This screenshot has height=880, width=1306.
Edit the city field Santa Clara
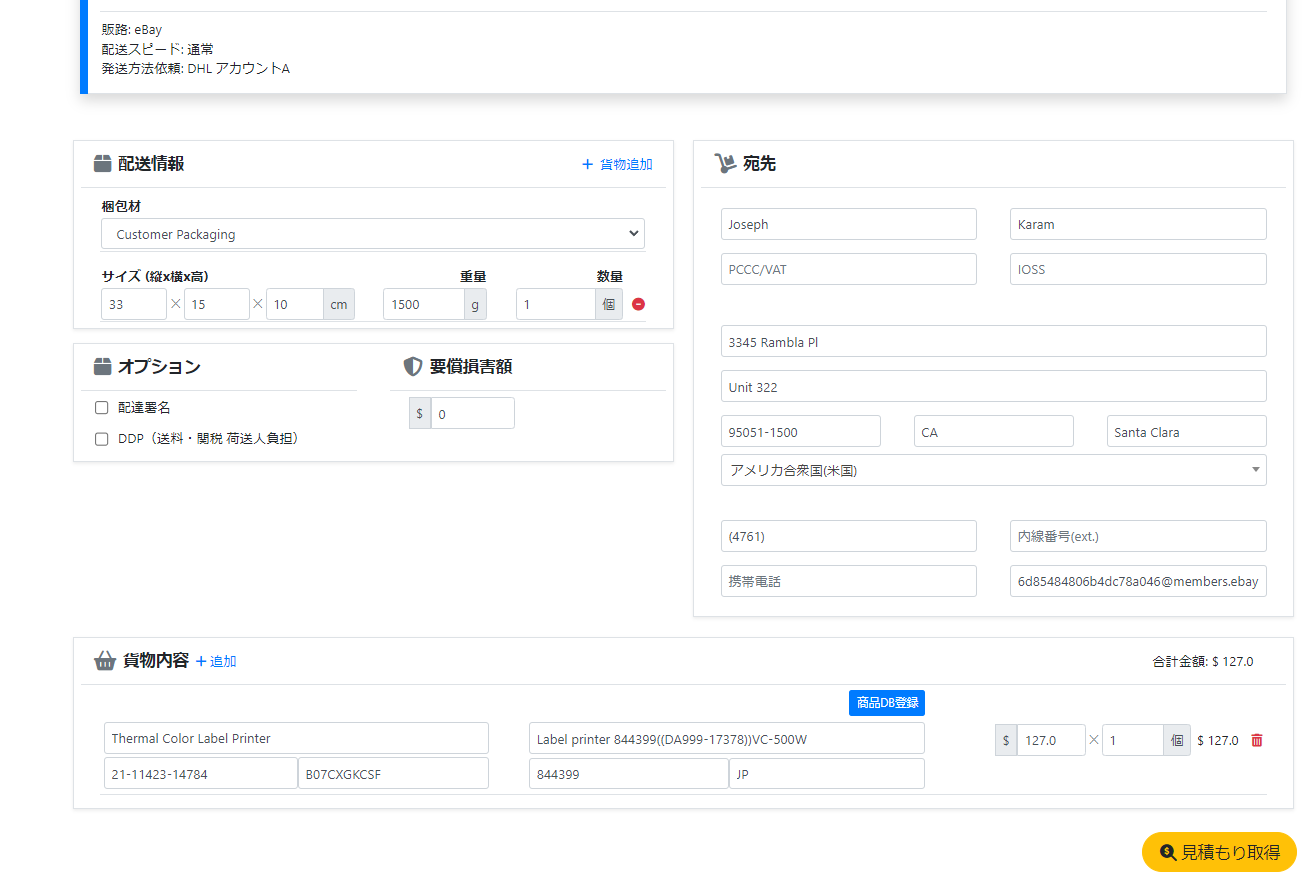click(1186, 431)
